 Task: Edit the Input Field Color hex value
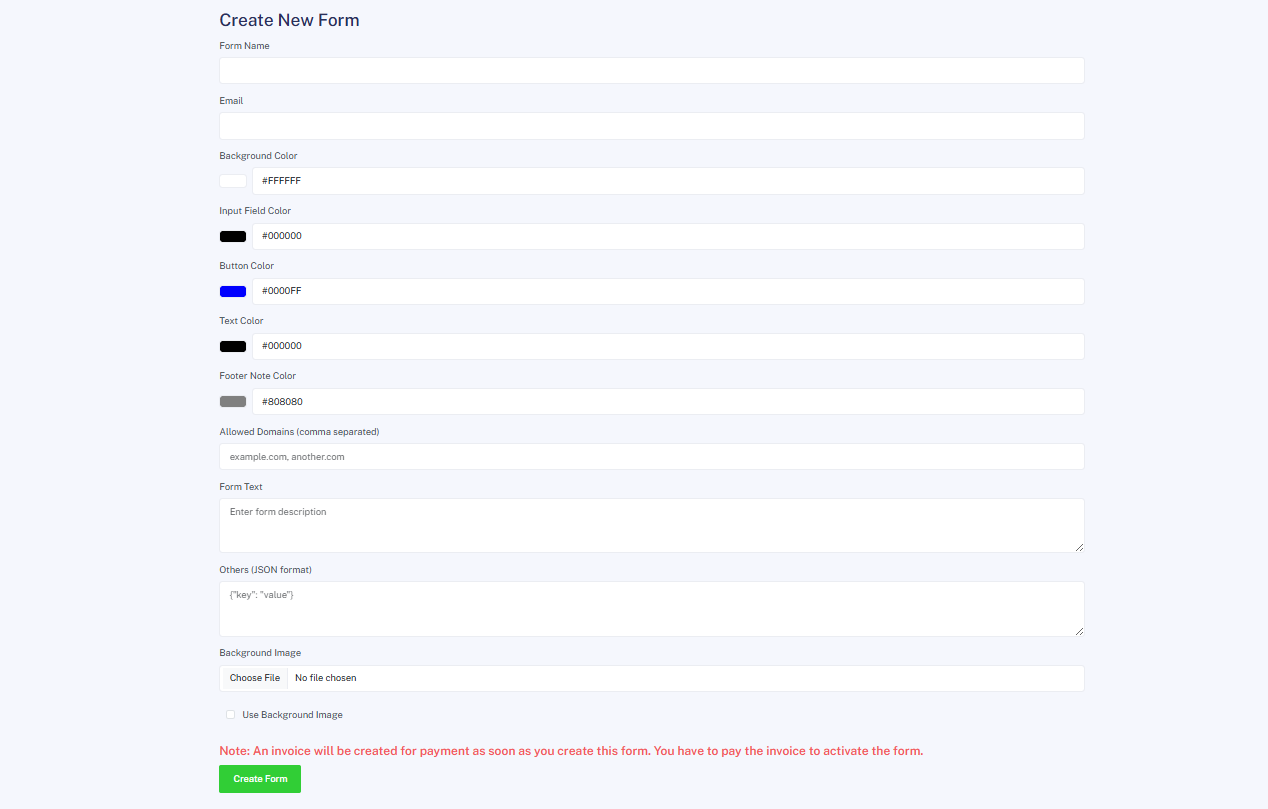pyautogui.click(x=667, y=236)
